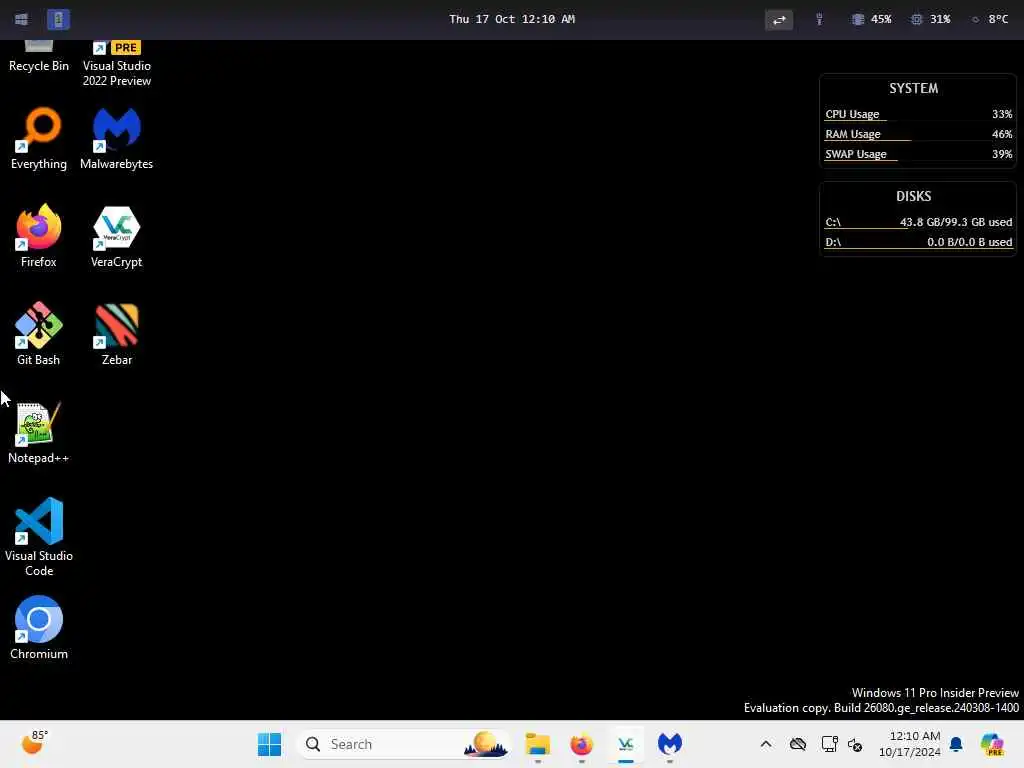Screen dimensions: 1024x768
Task: Click the taskbar Search box
Action: 405,744
